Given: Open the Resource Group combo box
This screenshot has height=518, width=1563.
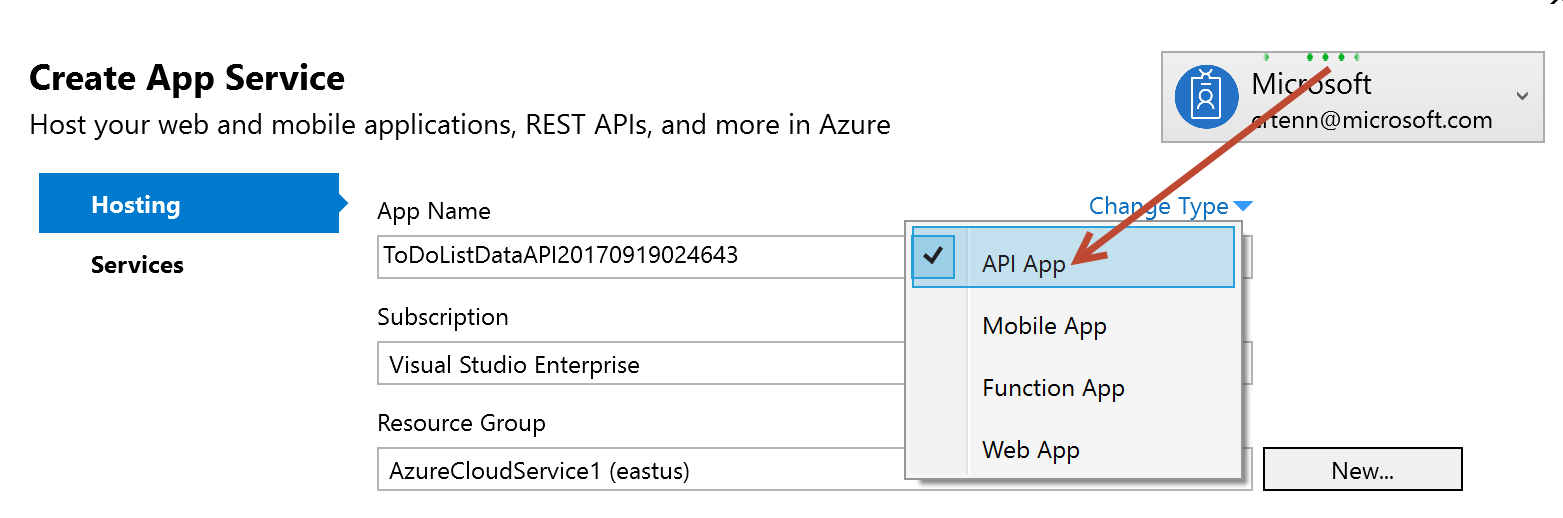Looking at the screenshot, I should pos(640,470).
